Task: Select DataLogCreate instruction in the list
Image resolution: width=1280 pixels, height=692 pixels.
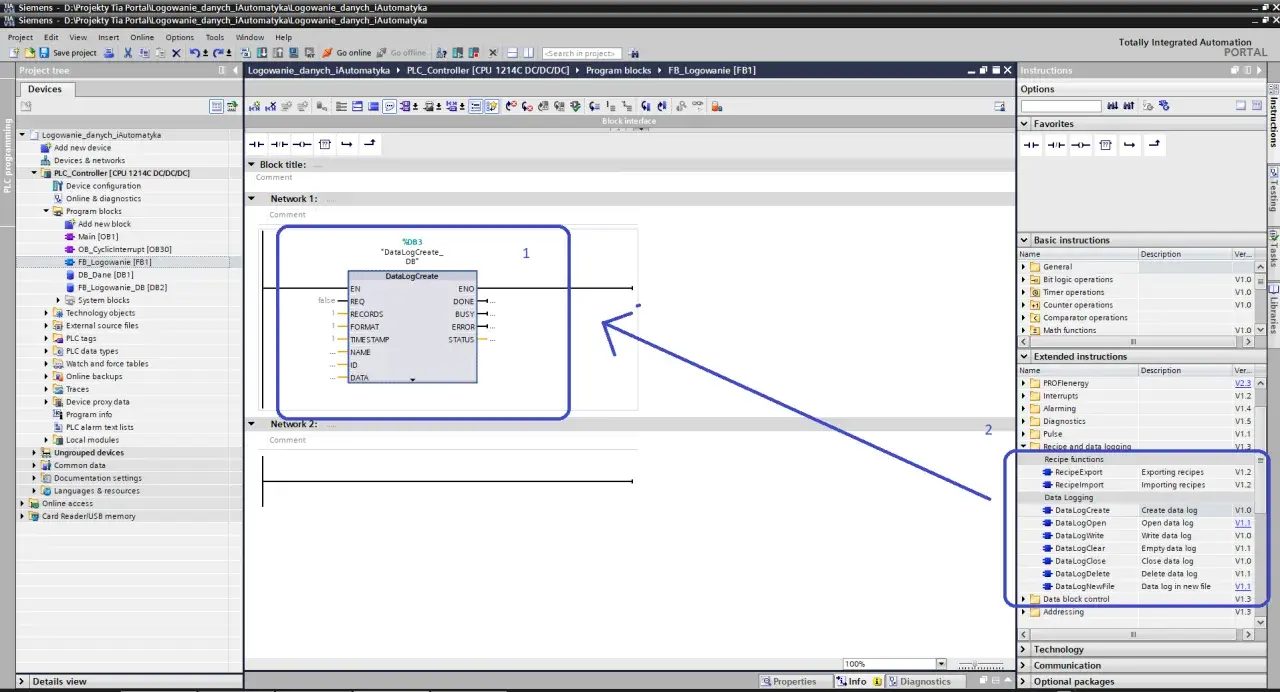Action: pos(1082,510)
